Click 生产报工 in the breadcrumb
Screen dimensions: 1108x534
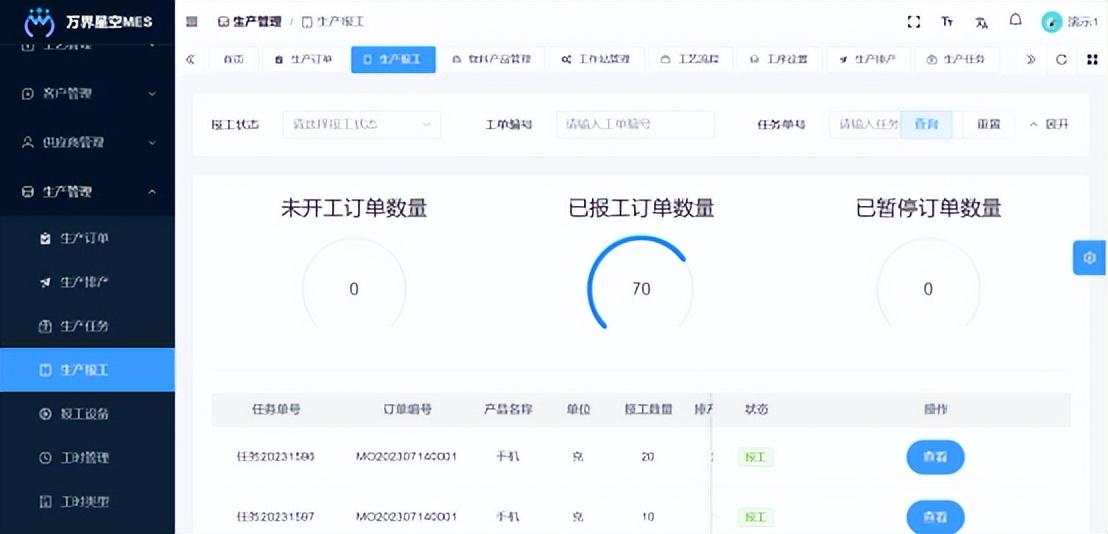334,22
